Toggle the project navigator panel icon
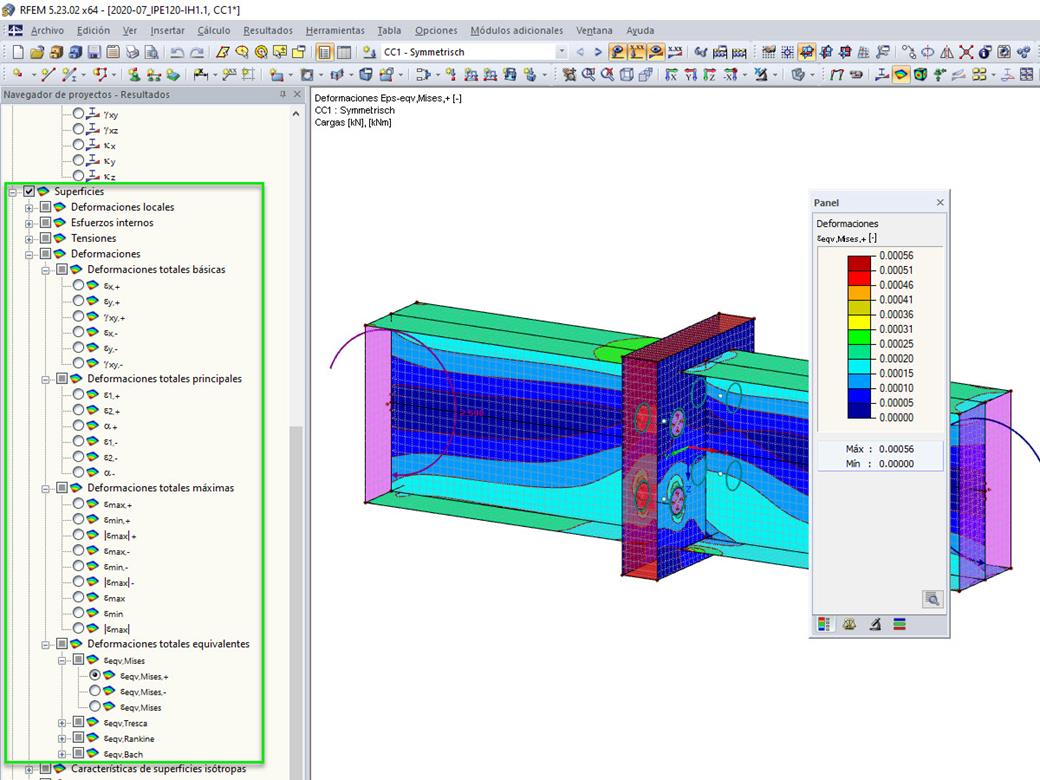 coord(324,52)
